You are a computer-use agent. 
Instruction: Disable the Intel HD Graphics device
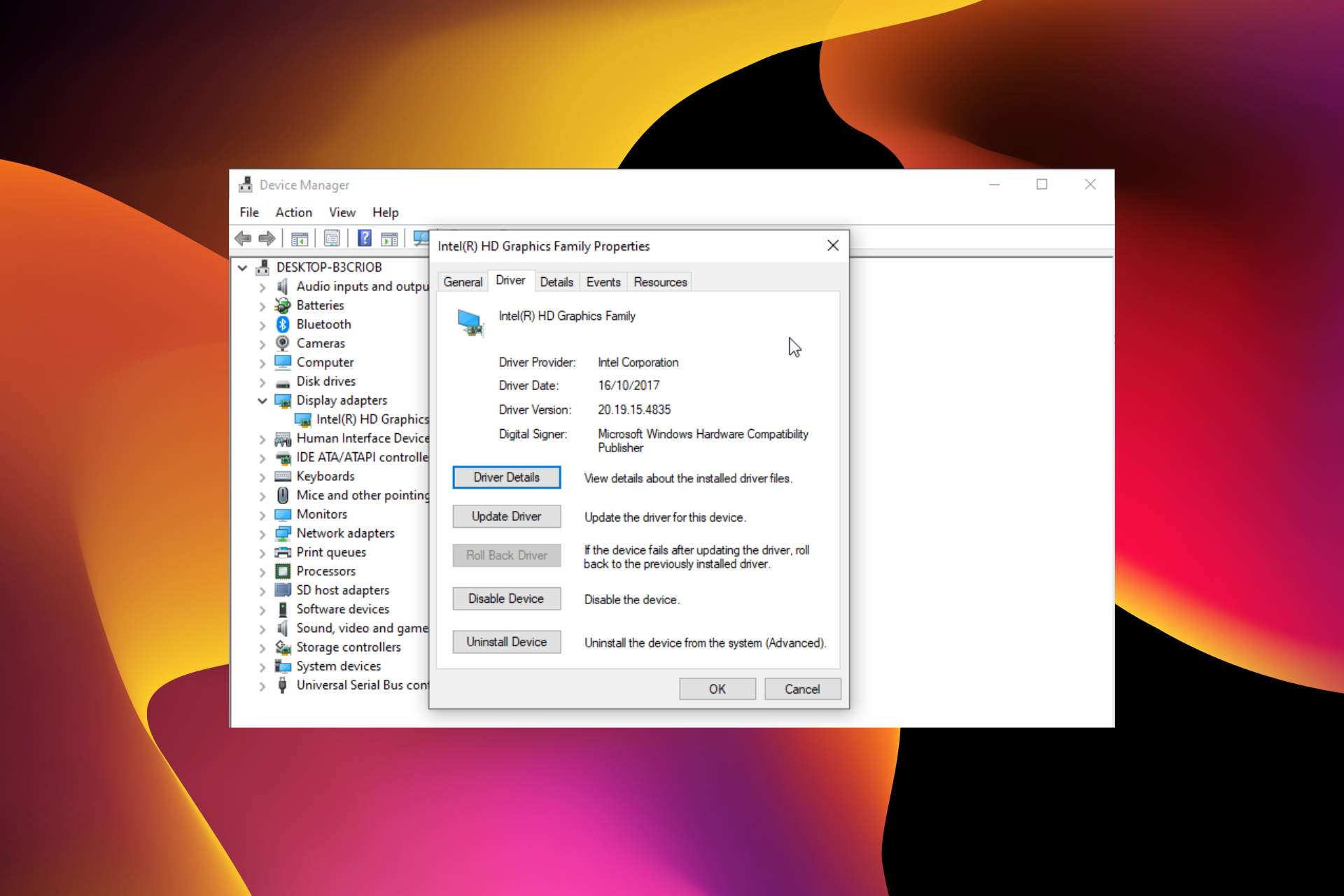(503, 597)
